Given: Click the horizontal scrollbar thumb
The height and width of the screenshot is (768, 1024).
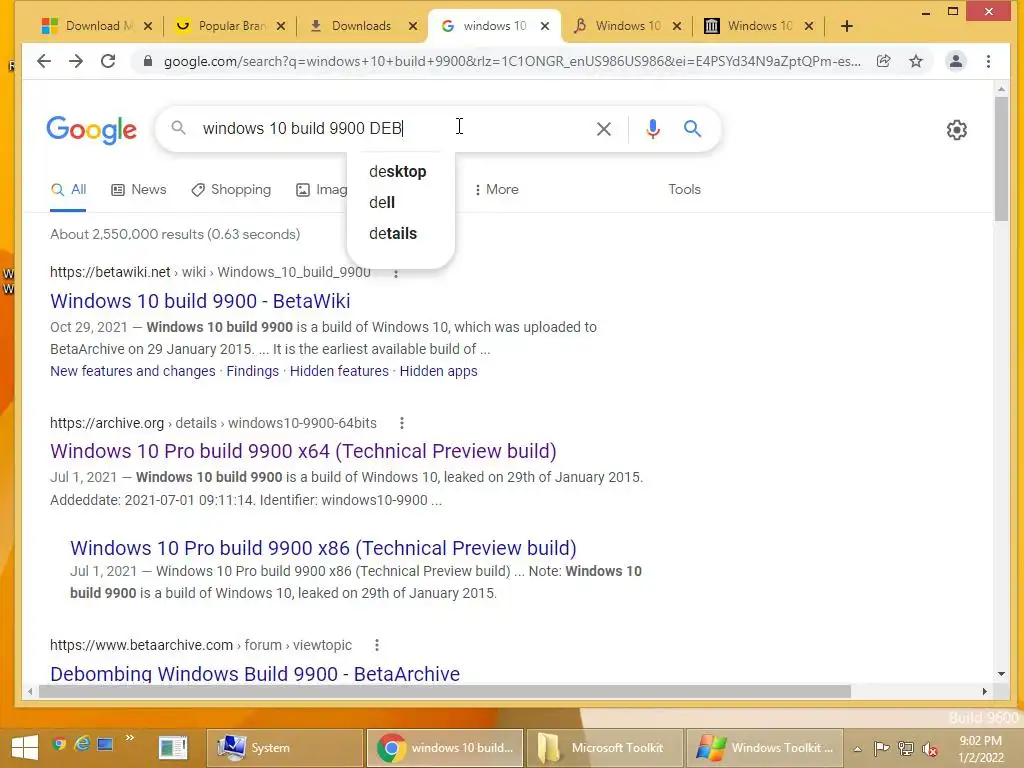Looking at the screenshot, I should click(444, 691).
